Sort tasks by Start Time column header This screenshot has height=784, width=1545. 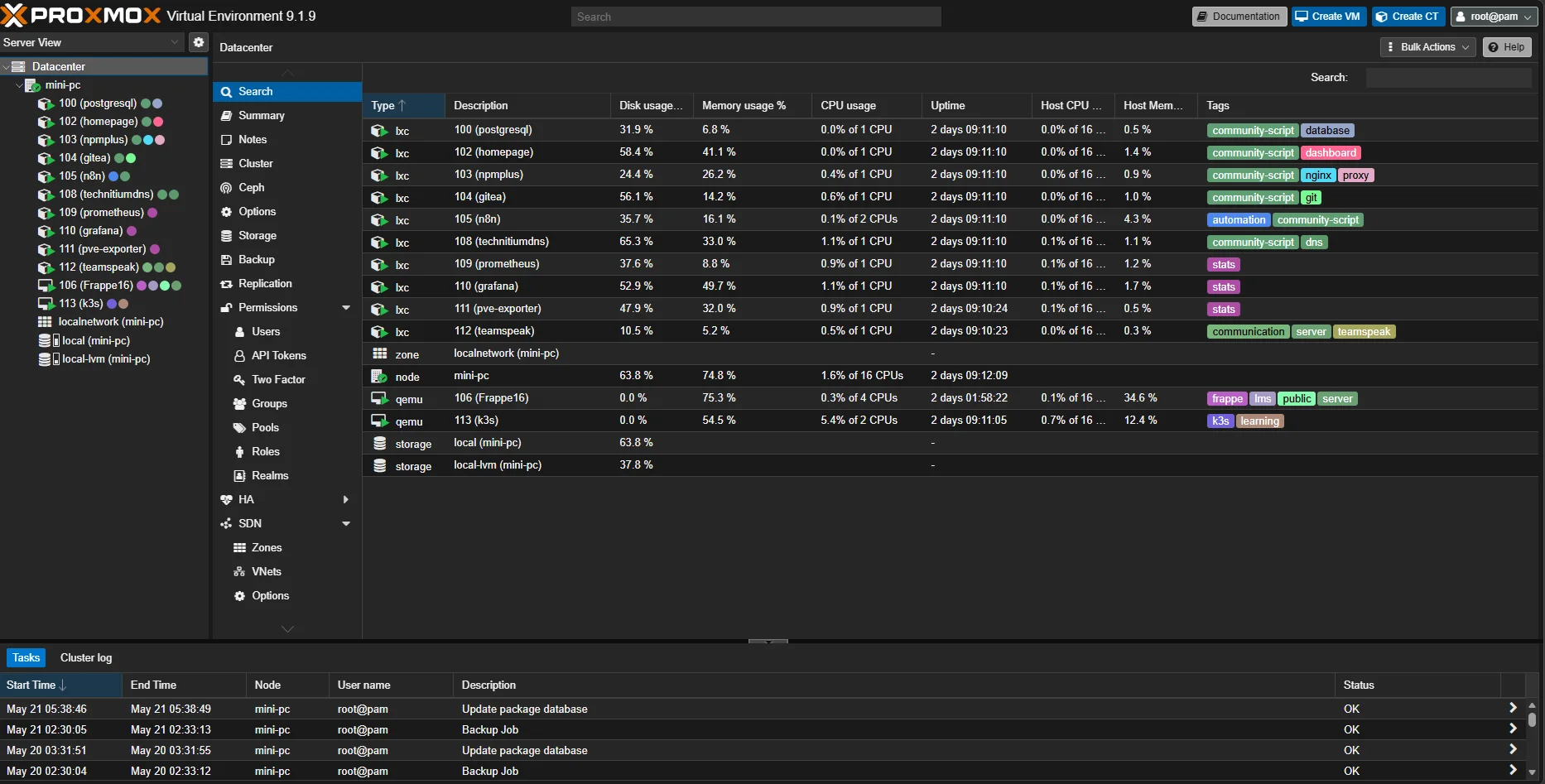61,685
